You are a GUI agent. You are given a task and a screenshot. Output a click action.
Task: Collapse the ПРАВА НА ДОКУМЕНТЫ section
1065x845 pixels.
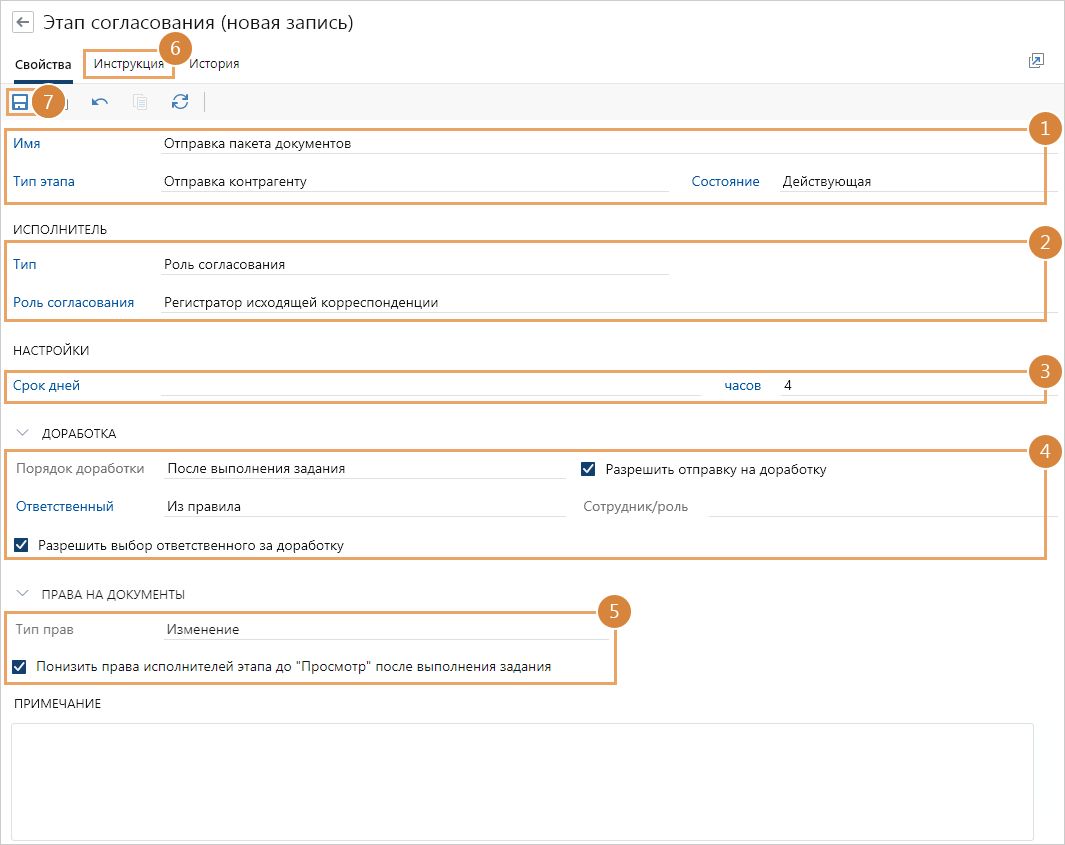(24, 593)
